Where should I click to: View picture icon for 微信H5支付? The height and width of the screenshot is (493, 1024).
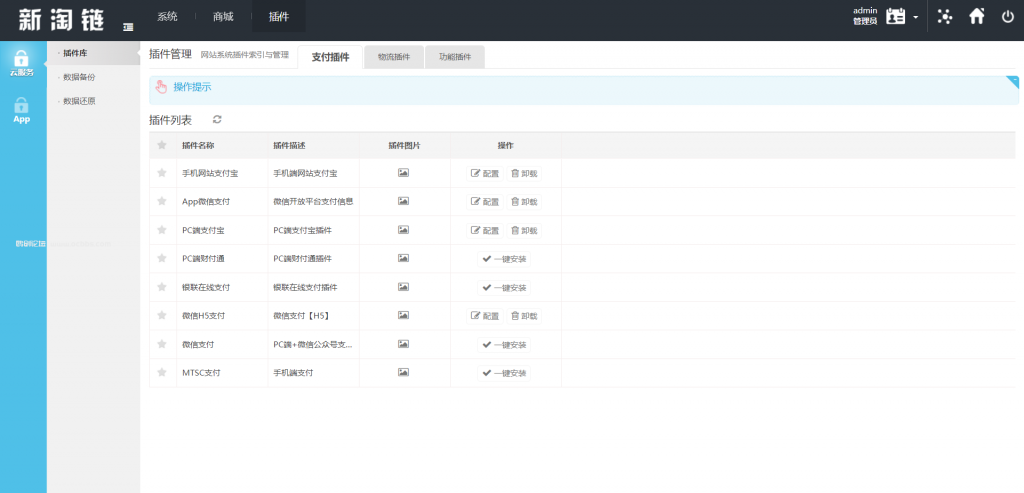click(x=404, y=315)
